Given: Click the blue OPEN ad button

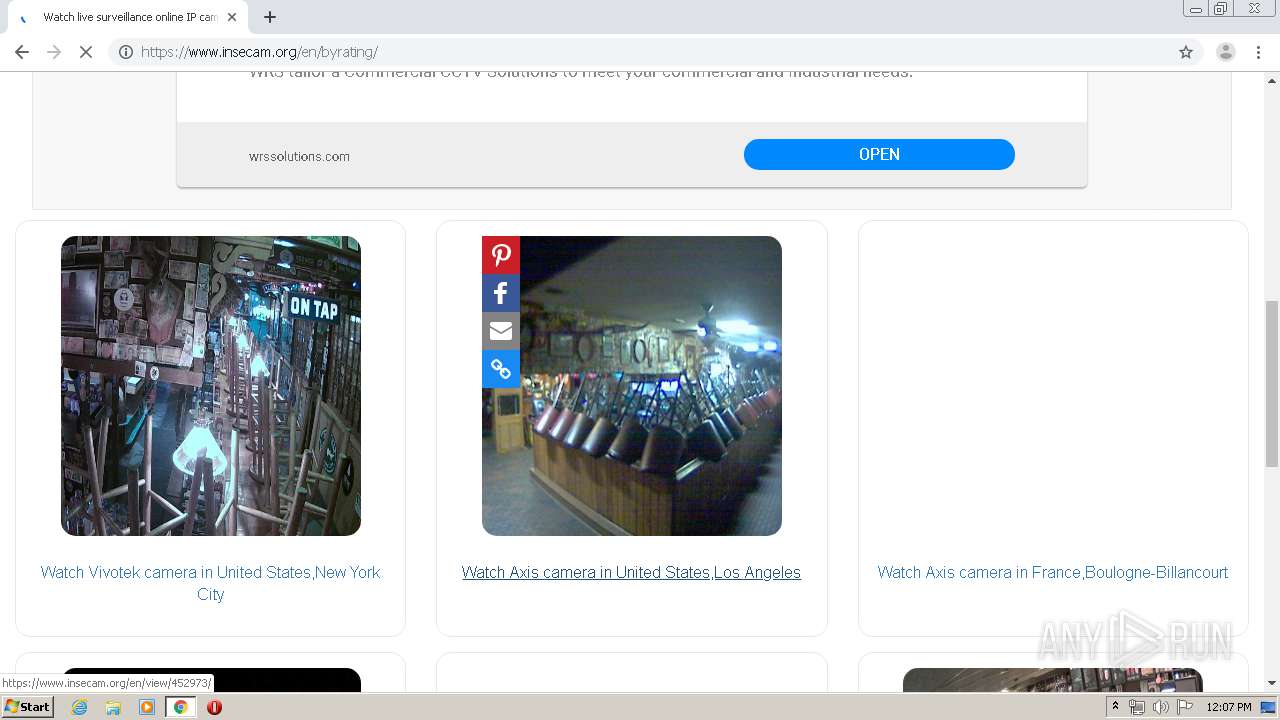Looking at the screenshot, I should tap(879, 154).
